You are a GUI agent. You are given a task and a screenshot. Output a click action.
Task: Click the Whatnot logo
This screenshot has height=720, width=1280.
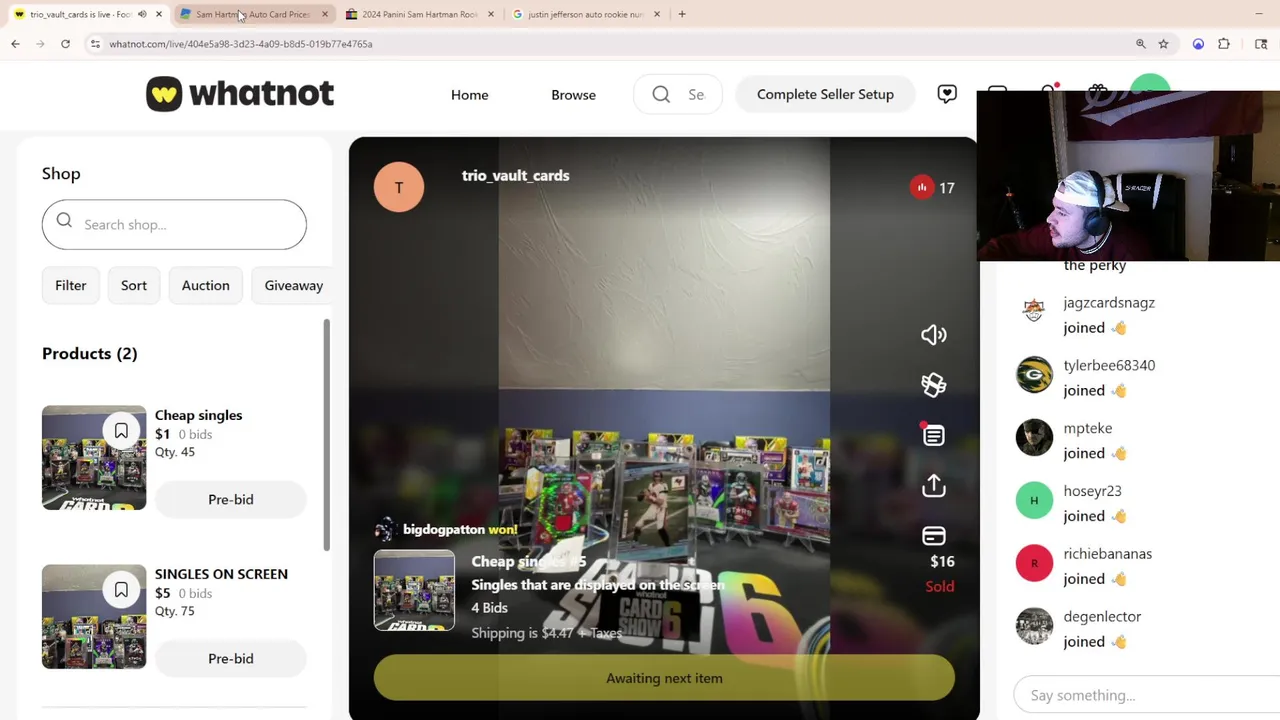click(240, 94)
